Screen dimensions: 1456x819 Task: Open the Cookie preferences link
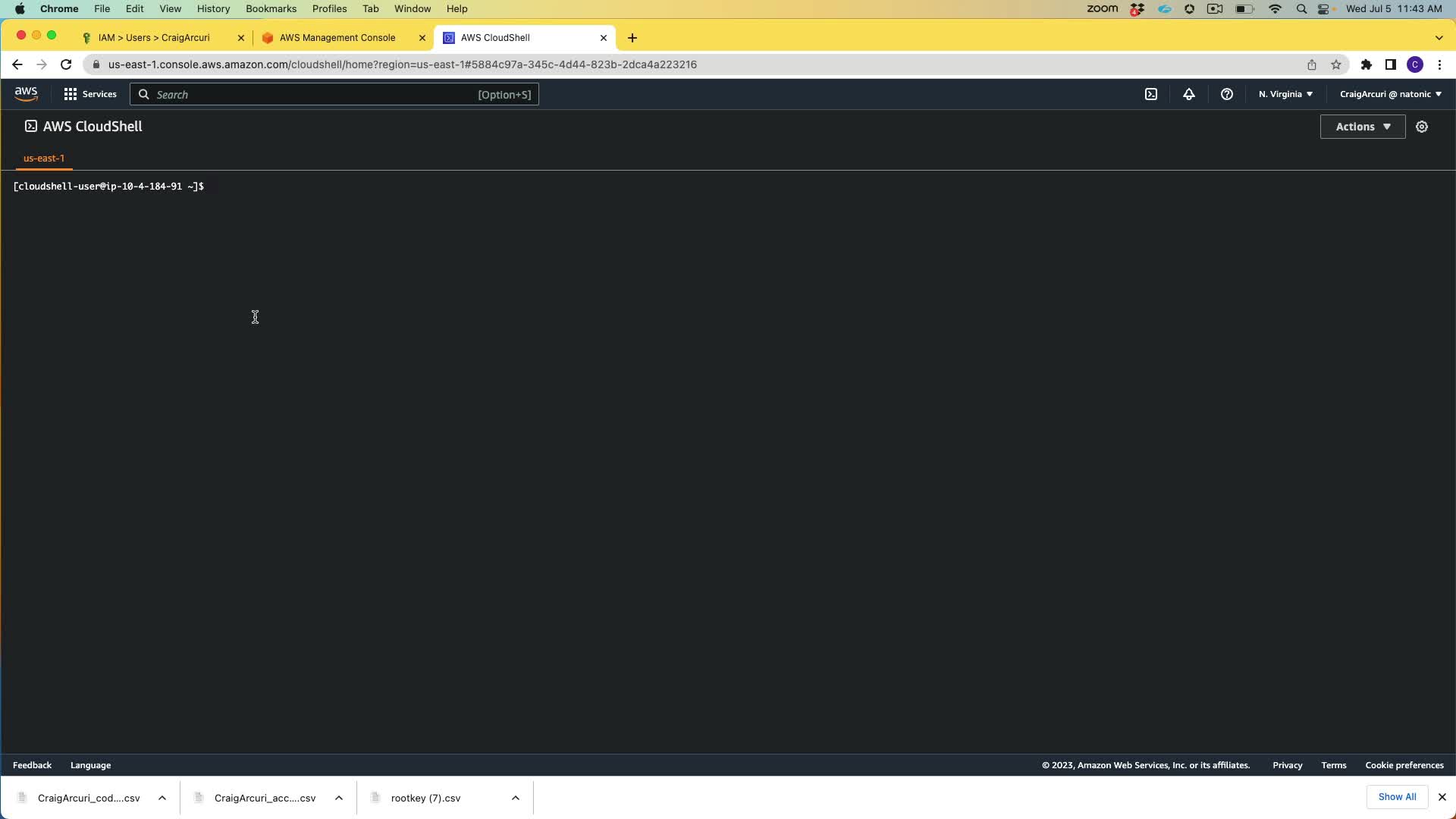coord(1404,765)
